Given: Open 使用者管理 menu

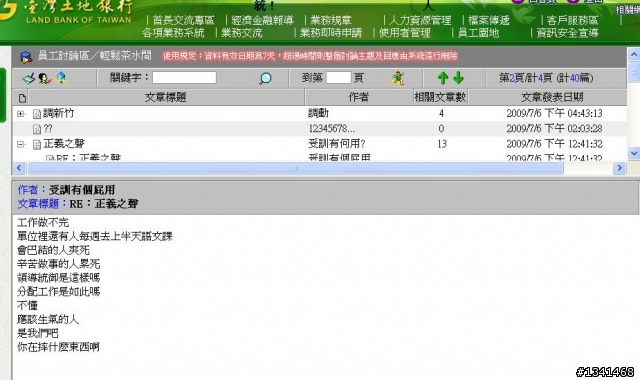Looking at the screenshot, I should click(x=405, y=33).
